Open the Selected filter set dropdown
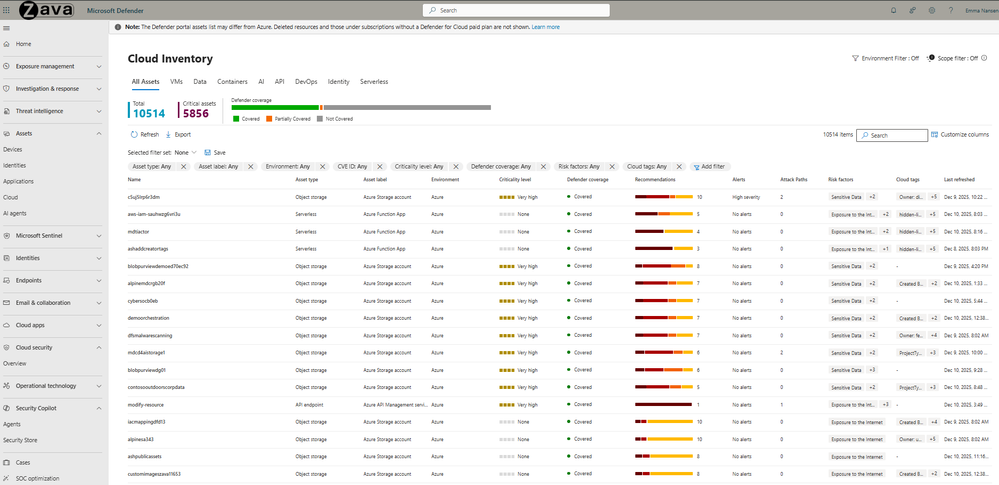 (x=185, y=152)
